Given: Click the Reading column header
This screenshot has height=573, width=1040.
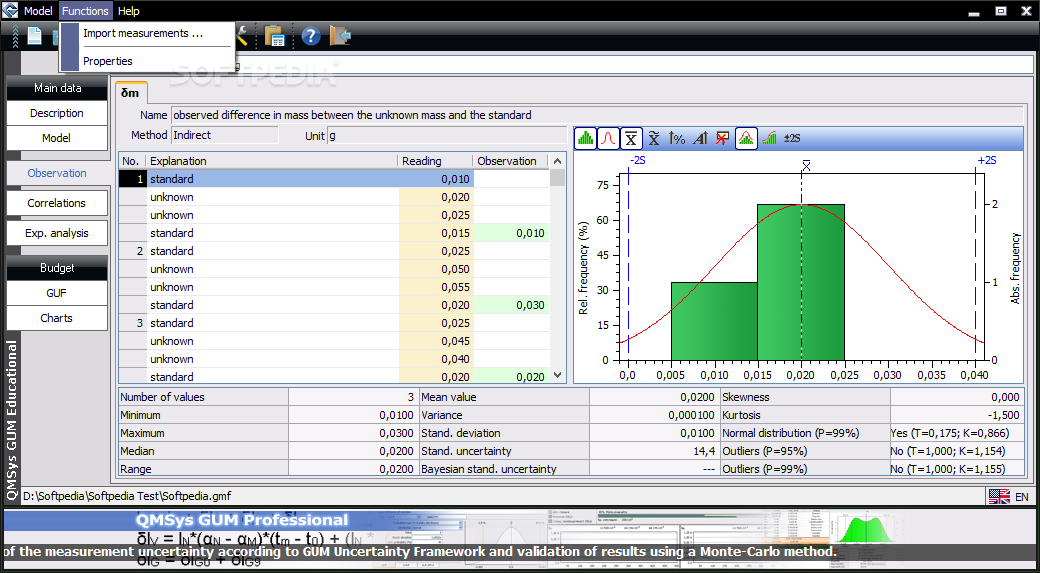Looking at the screenshot, I should tap(436, 161).
